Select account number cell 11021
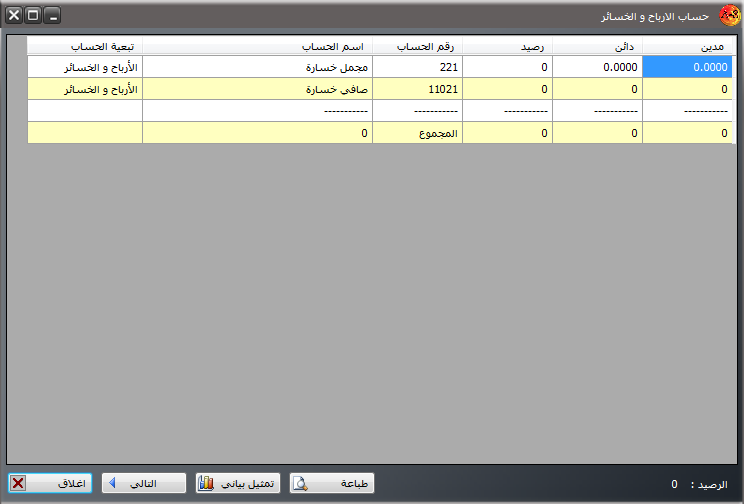744x504 pixels. pos(417,88)
